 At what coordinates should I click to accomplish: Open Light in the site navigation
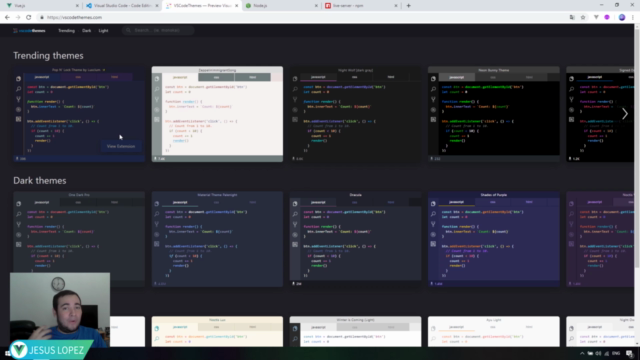(103, 31)
